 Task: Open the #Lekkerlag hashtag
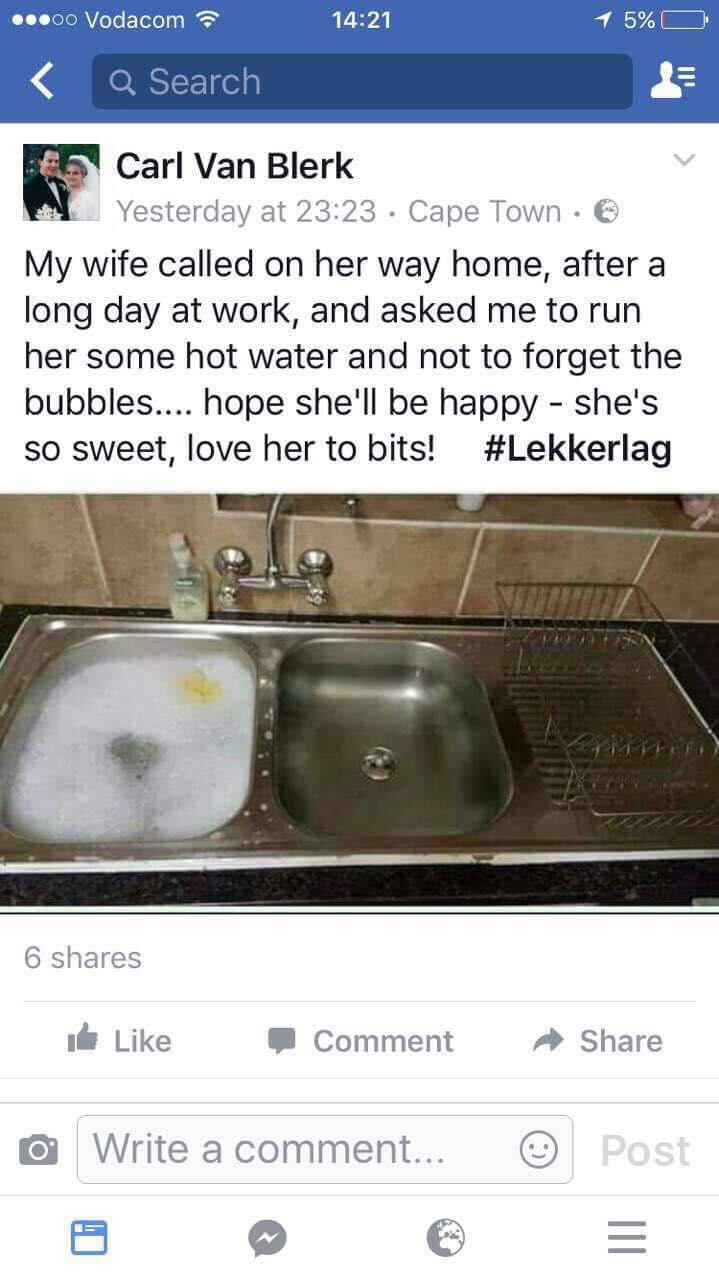click(577, 448)
